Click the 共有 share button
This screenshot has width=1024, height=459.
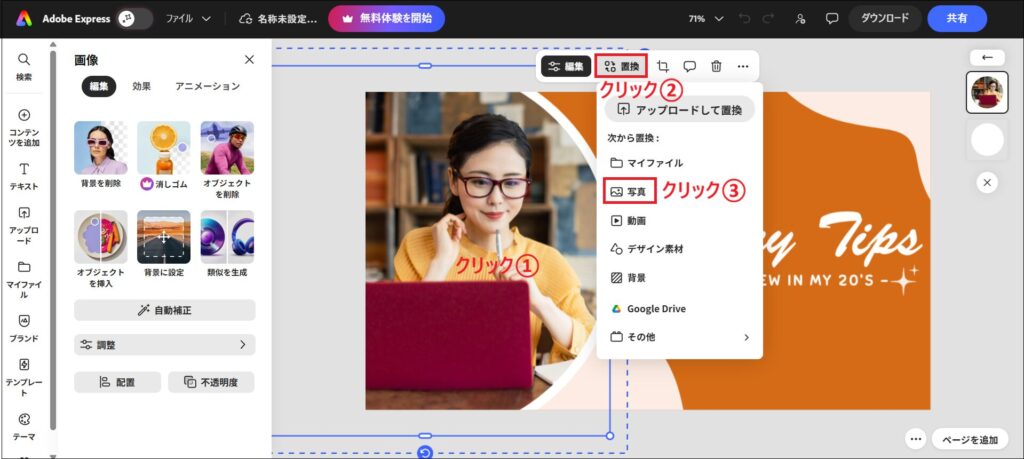(957, 18)
